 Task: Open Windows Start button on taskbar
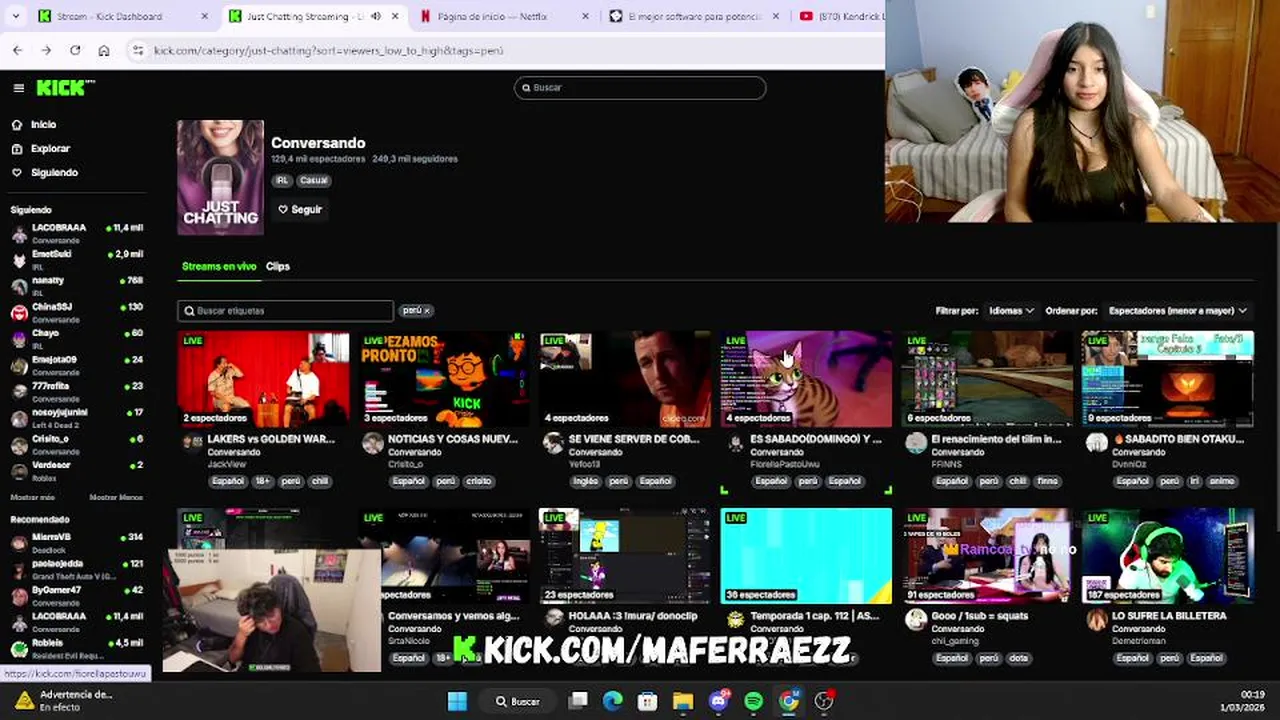[x=457, y=701]
